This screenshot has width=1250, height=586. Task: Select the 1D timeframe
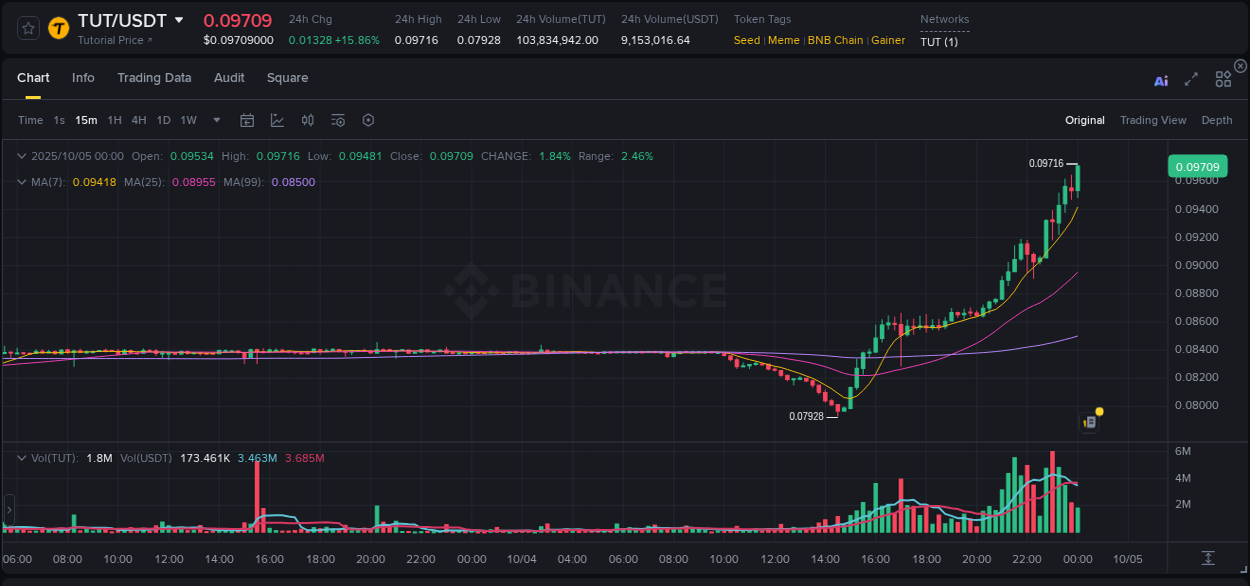click(163, 120)
